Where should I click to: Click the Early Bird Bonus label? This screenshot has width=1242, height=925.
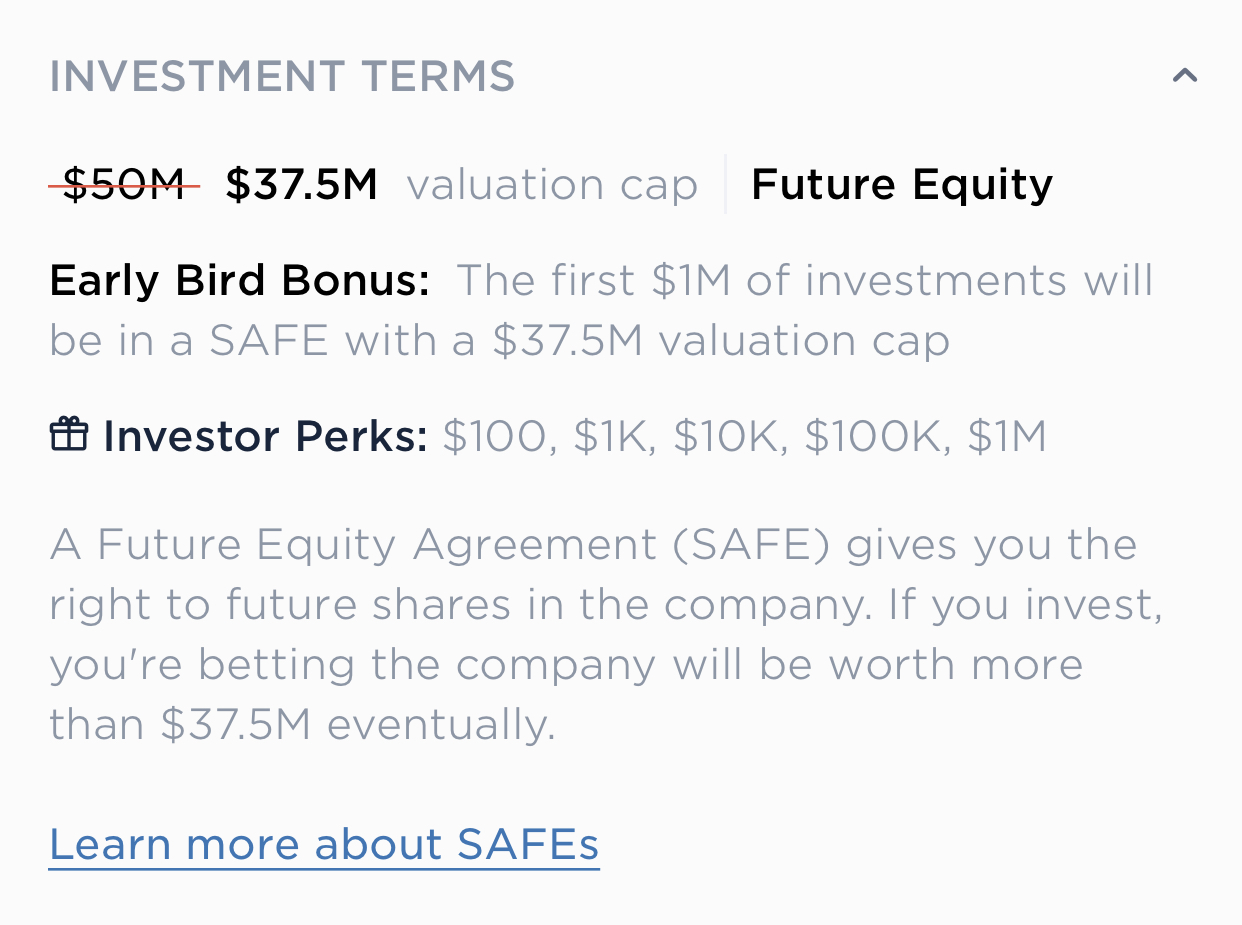coord(240,281)
